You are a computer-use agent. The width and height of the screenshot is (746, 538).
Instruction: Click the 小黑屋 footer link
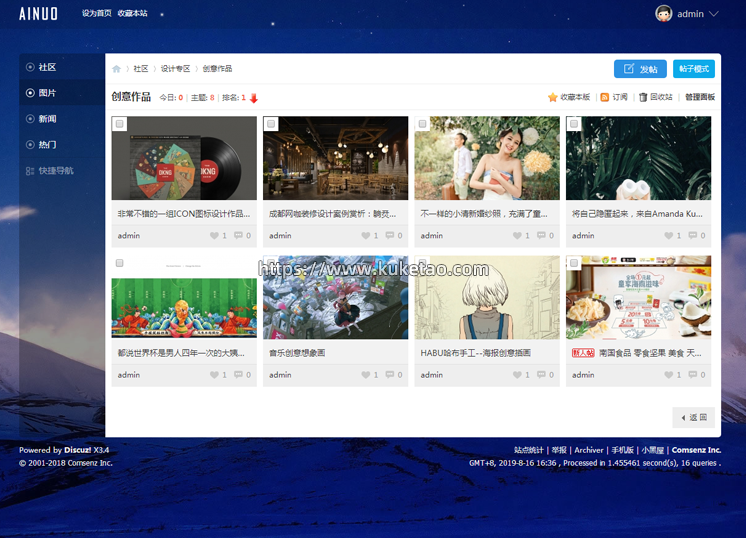pyautogui.click(x=652, y=450)
